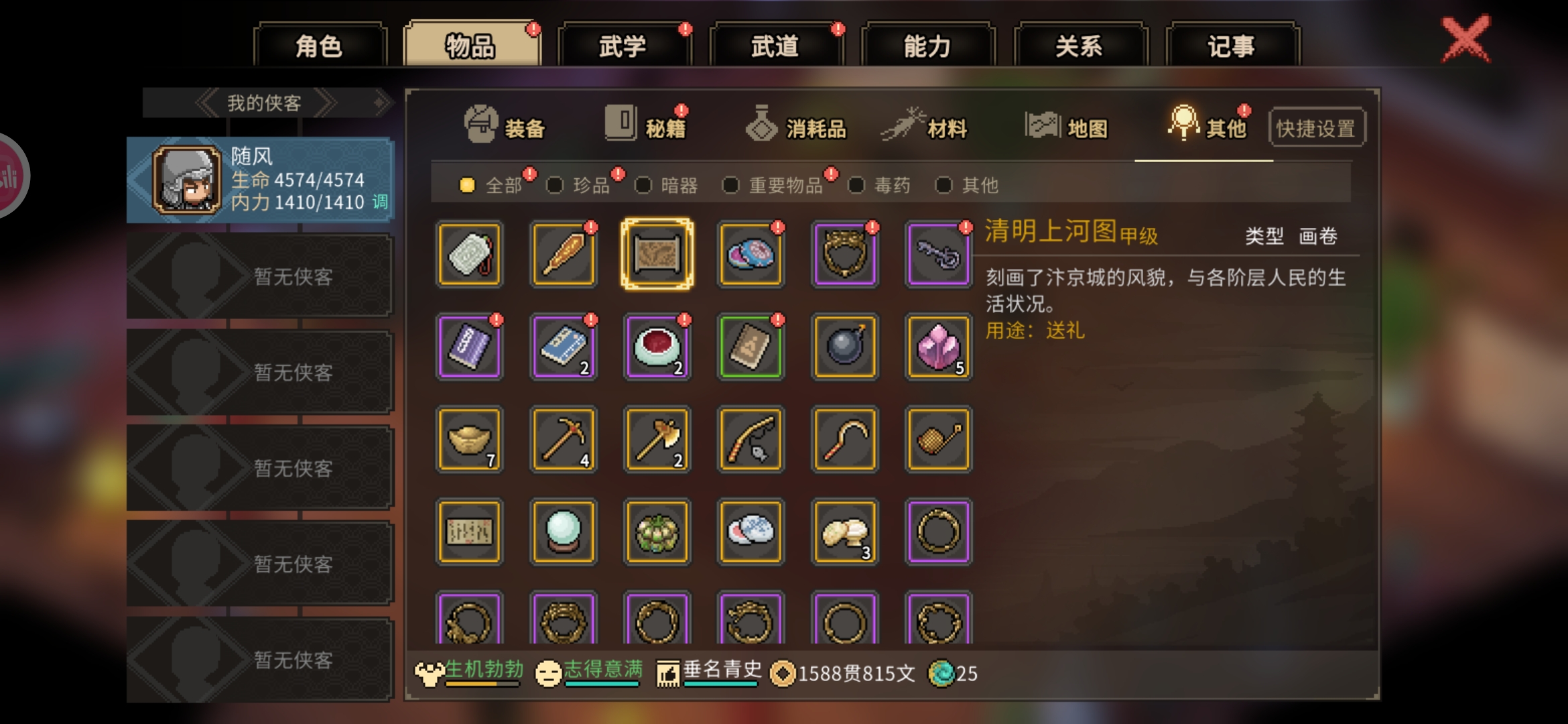
Task: Click right arrow beside 我的侠客
Action: point(325,103)
